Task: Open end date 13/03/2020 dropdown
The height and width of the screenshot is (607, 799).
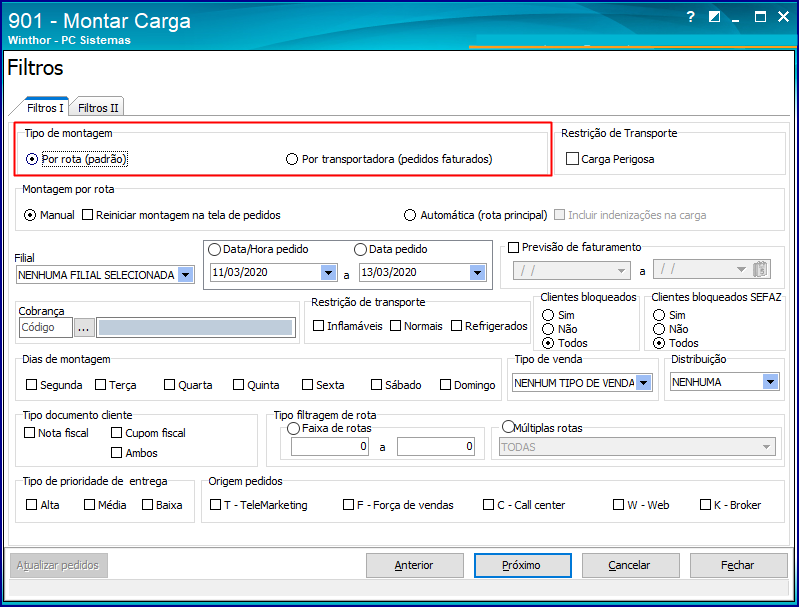Action: (477, 272)
